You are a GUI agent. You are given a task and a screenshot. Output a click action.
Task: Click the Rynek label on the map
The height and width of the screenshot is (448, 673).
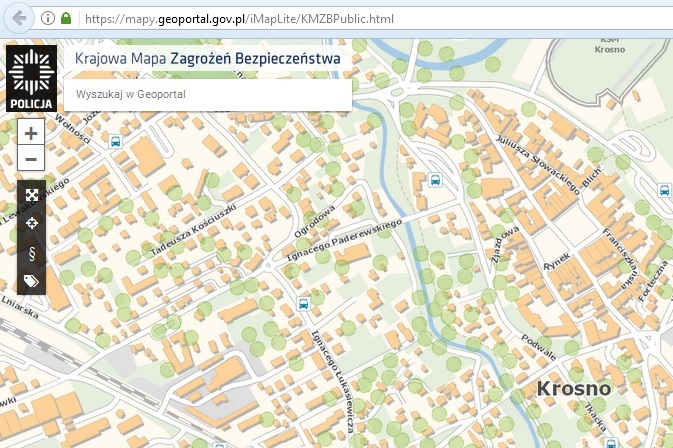(x=558, y=262)
